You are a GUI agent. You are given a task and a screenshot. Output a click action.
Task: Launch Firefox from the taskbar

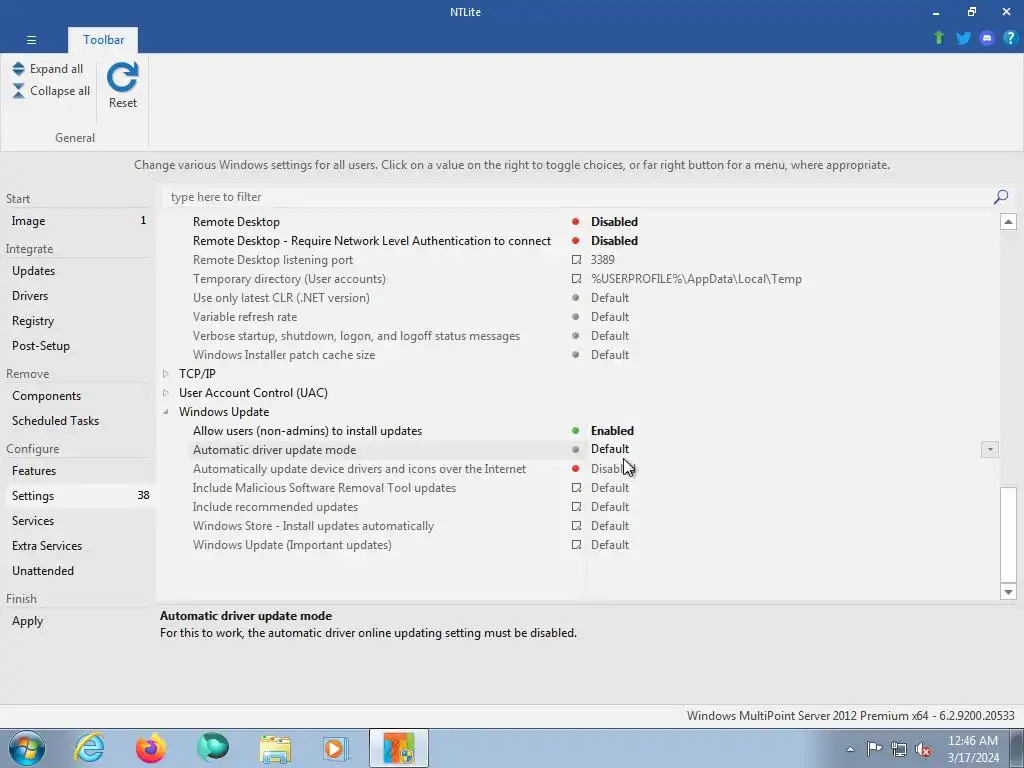(x=151, y=748)
